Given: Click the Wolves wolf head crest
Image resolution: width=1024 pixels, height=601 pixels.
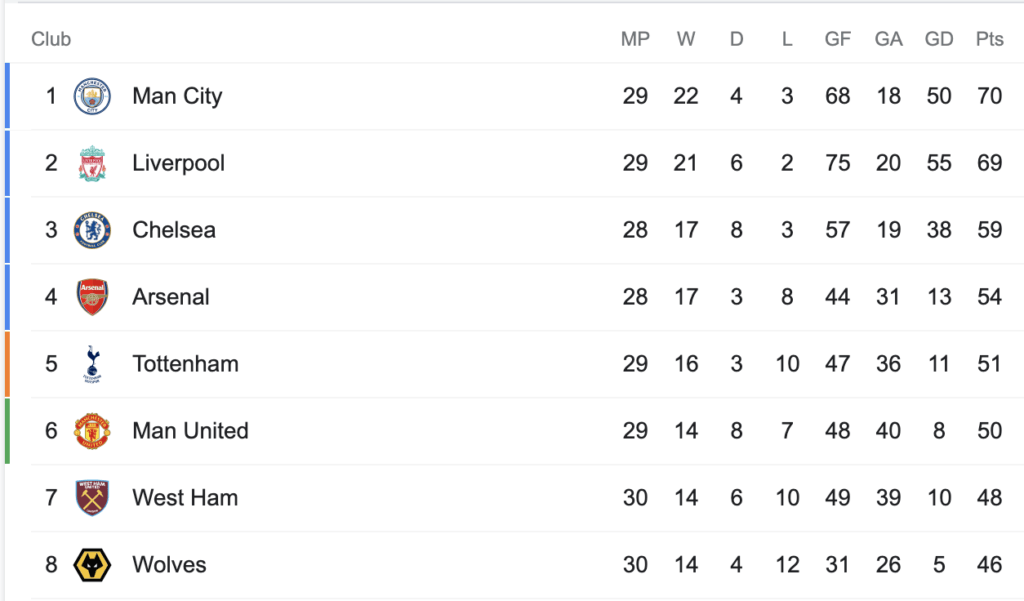Looking at the screenshot, I should pyautogui.click(x=92, y=565).
